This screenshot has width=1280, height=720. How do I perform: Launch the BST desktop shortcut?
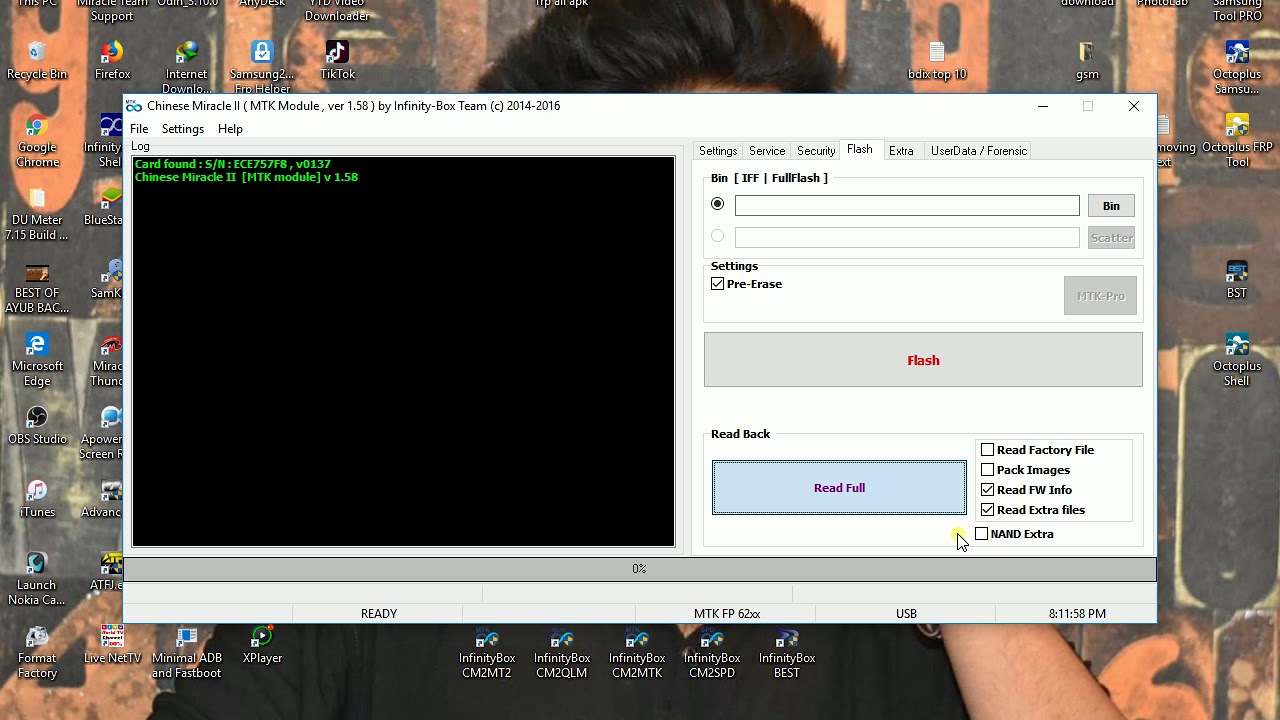point(1237,280)
